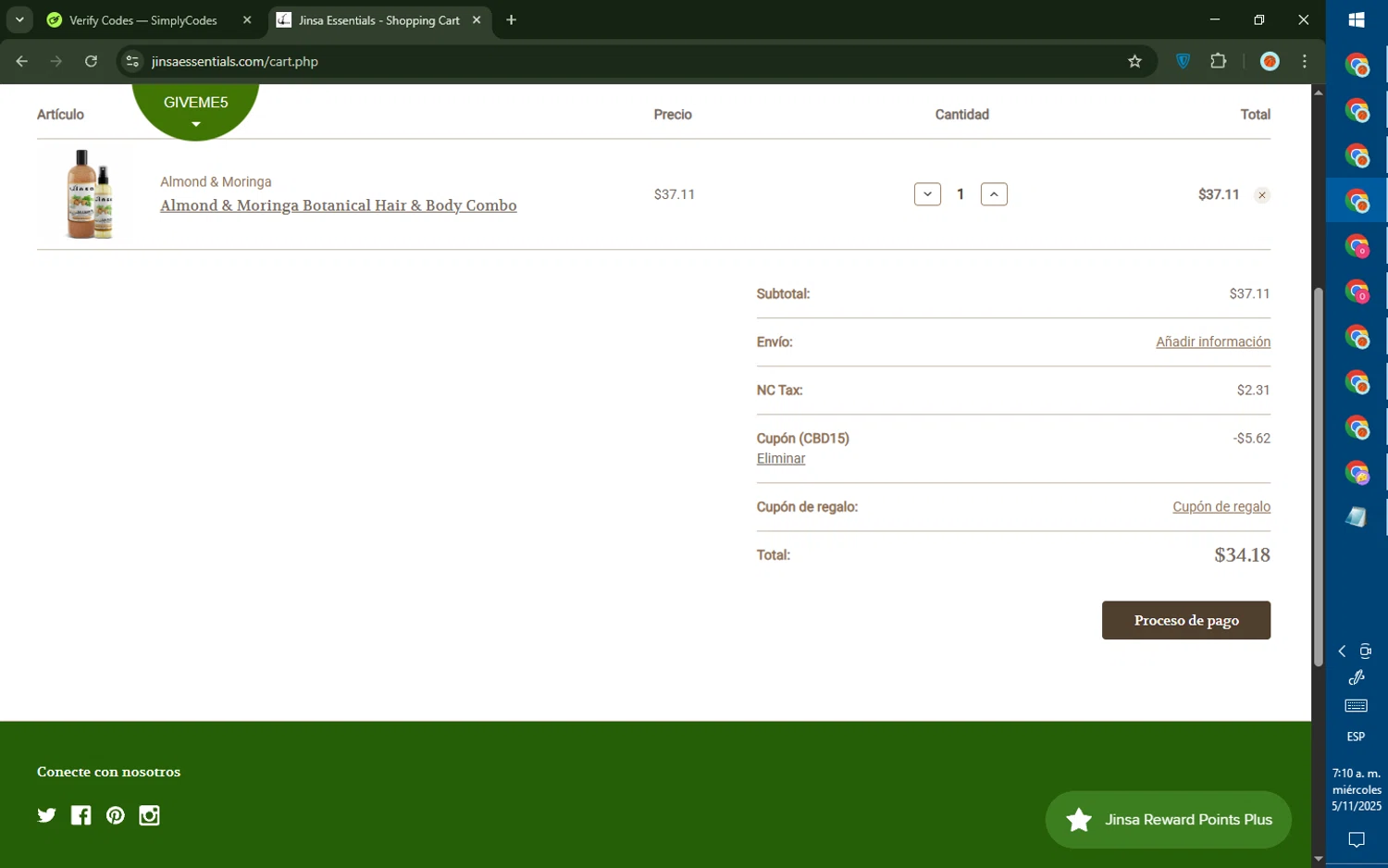Click the NC Tax value $2.31

tap(1253, 391)
